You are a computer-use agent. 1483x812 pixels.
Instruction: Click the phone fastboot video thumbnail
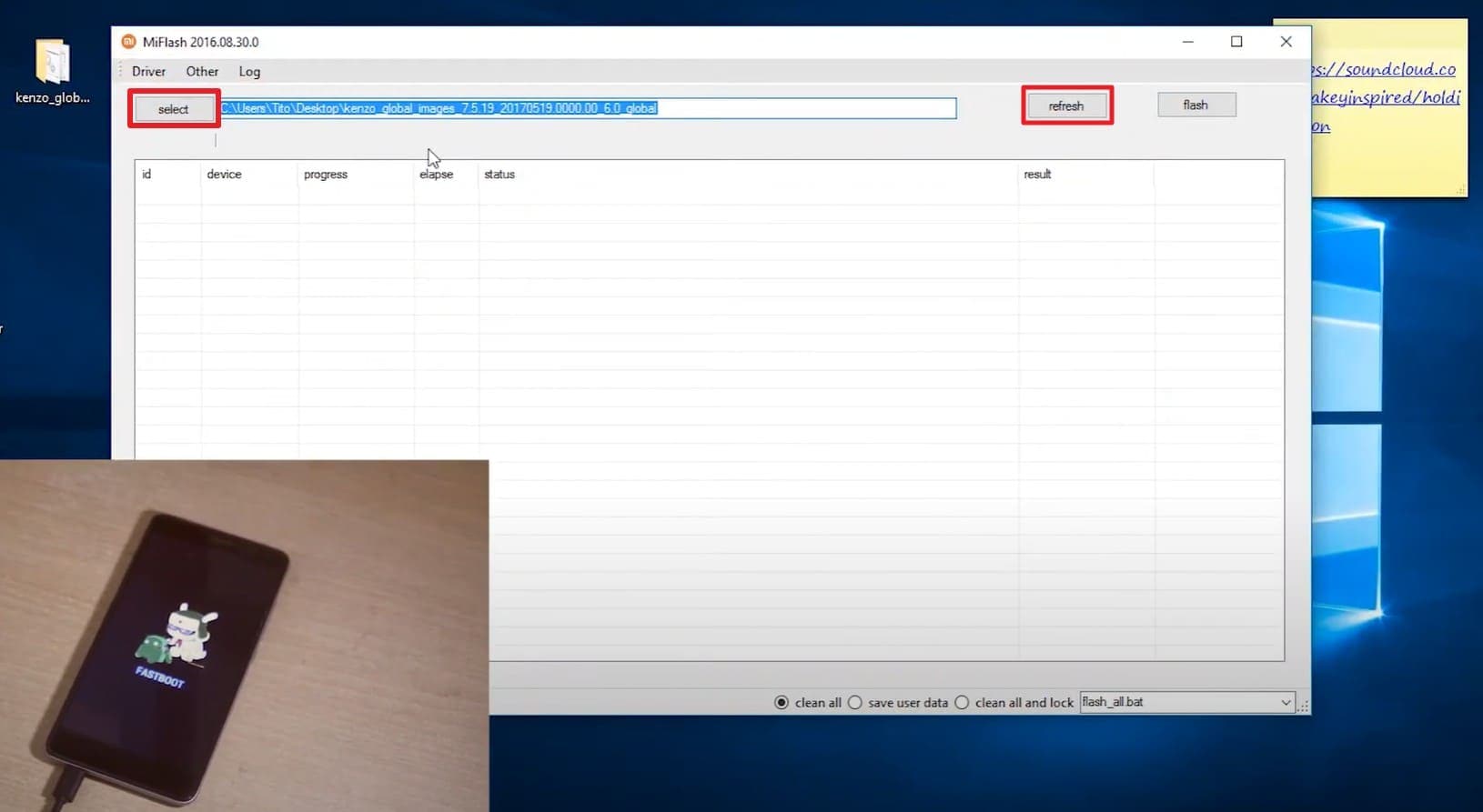click(x=244, y=636)
